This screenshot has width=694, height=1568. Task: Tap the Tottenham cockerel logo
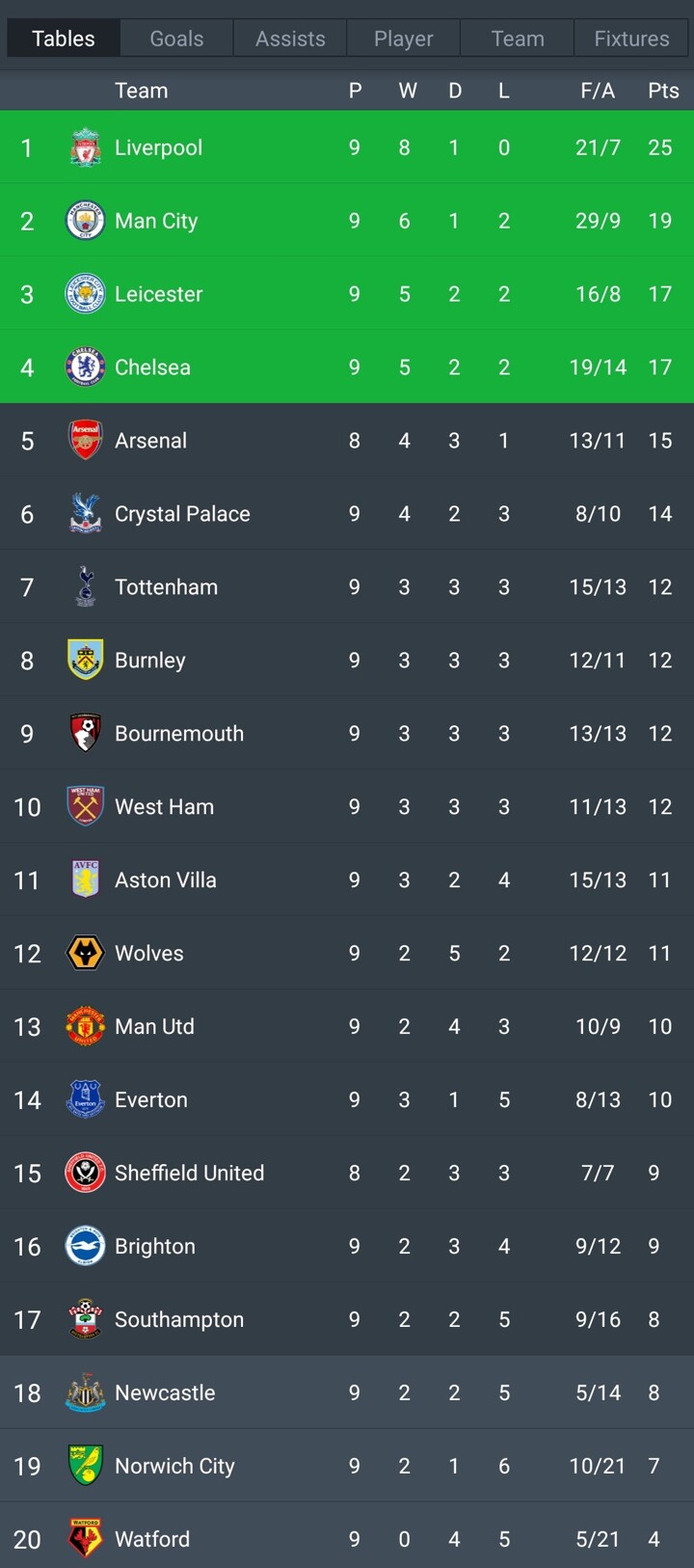pos(85,587)
